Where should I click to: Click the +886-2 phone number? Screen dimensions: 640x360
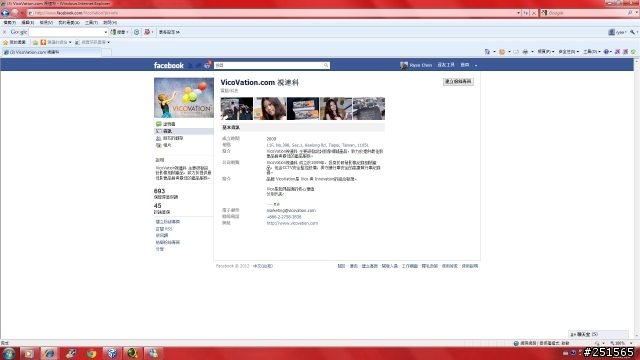(284, 217)
